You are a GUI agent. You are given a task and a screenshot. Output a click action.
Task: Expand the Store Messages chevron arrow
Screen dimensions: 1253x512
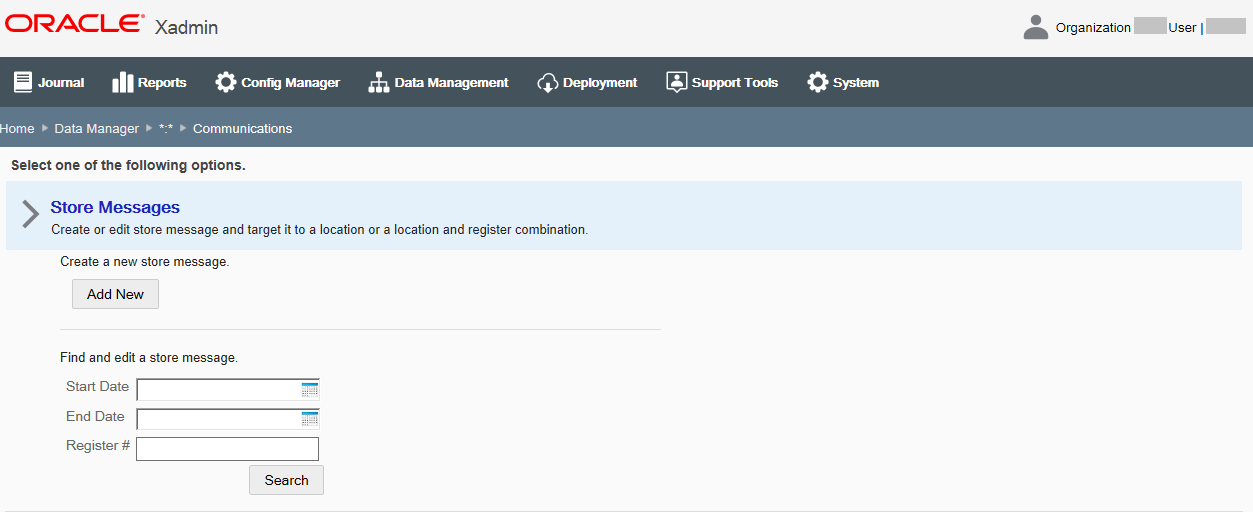click(30, 214)
